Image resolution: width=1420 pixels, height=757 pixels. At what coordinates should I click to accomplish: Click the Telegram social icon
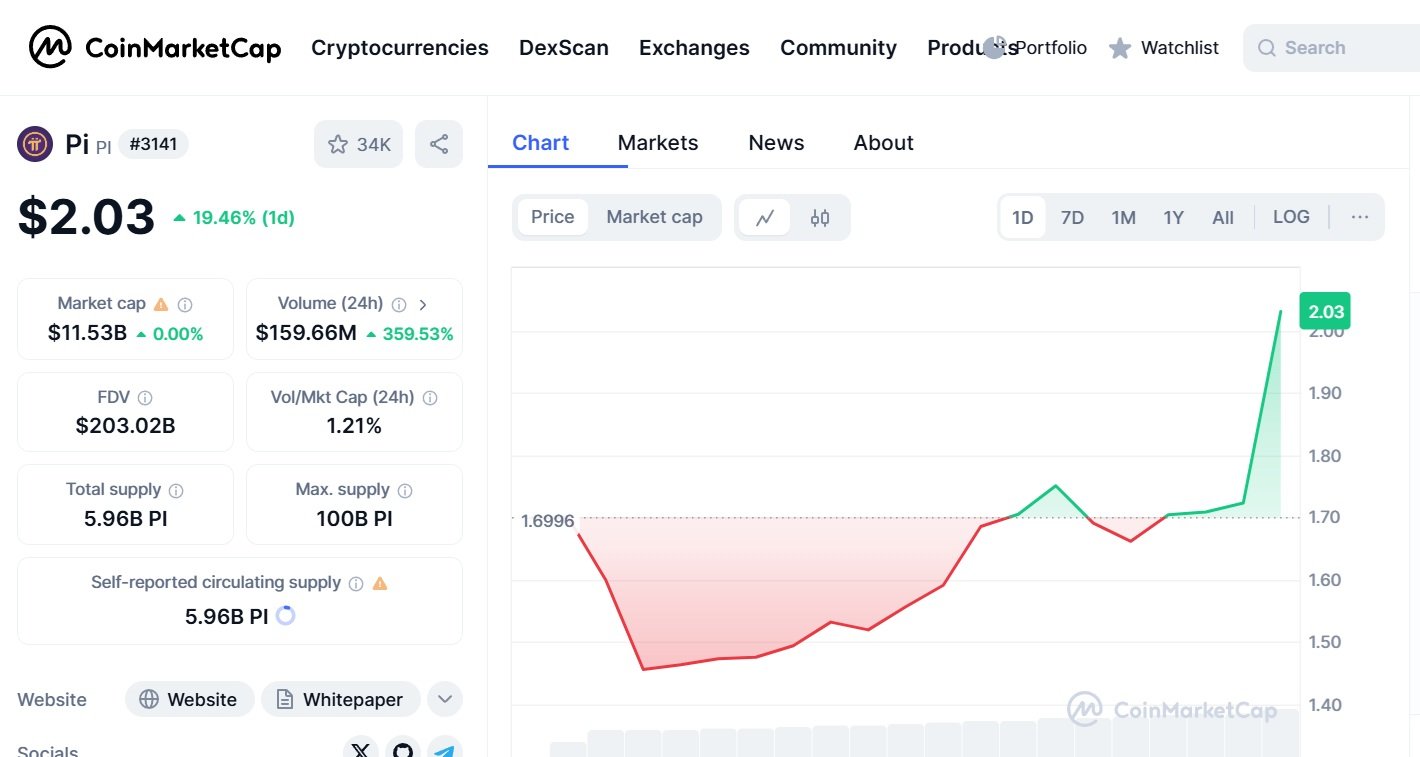pyautogui.click(x=445, y=748)
